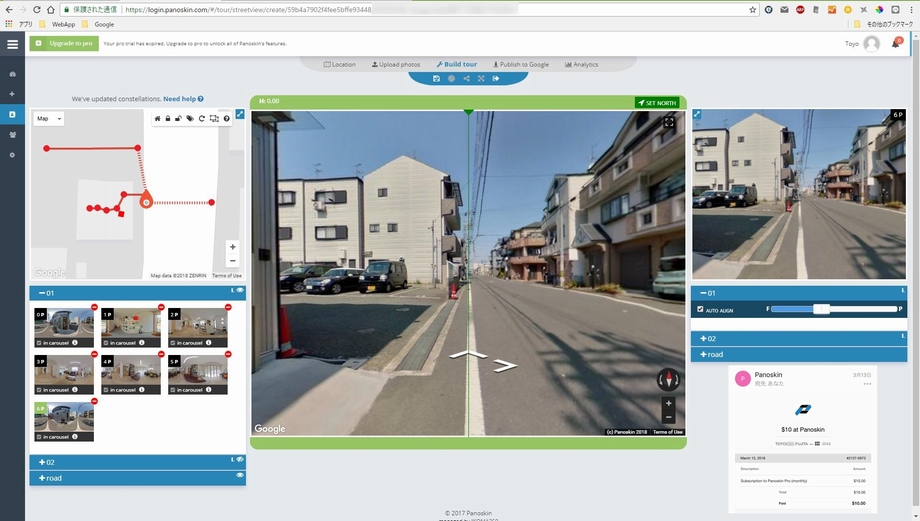Click the open lock icon in the map toolbar
Image resolution: width=920 pixels, height=521 pixels.
pos(178,119)
